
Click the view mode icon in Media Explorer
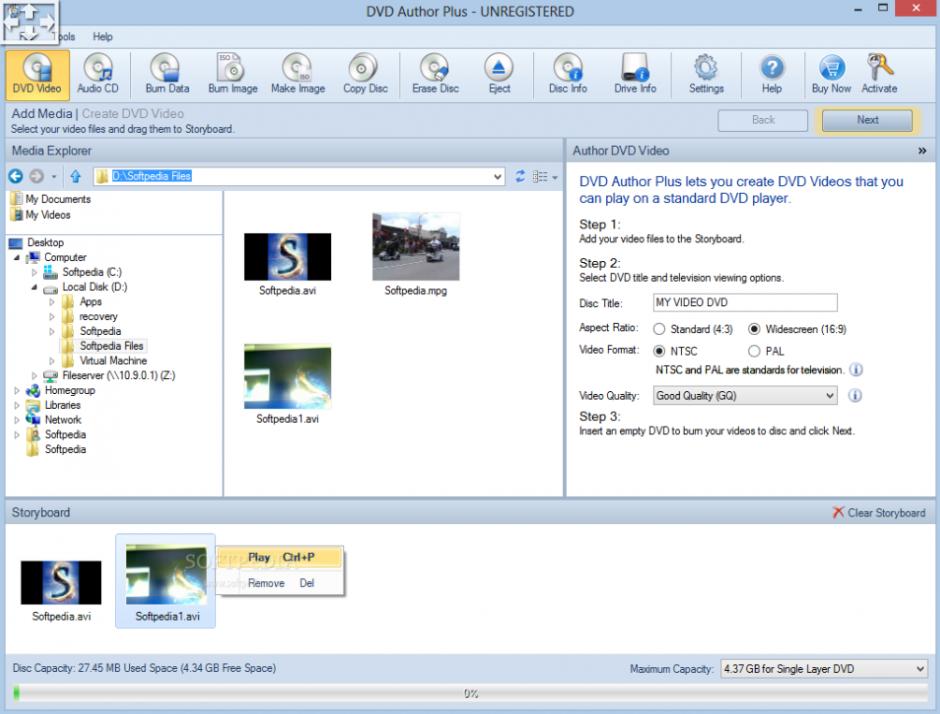[x=540, y=176]
